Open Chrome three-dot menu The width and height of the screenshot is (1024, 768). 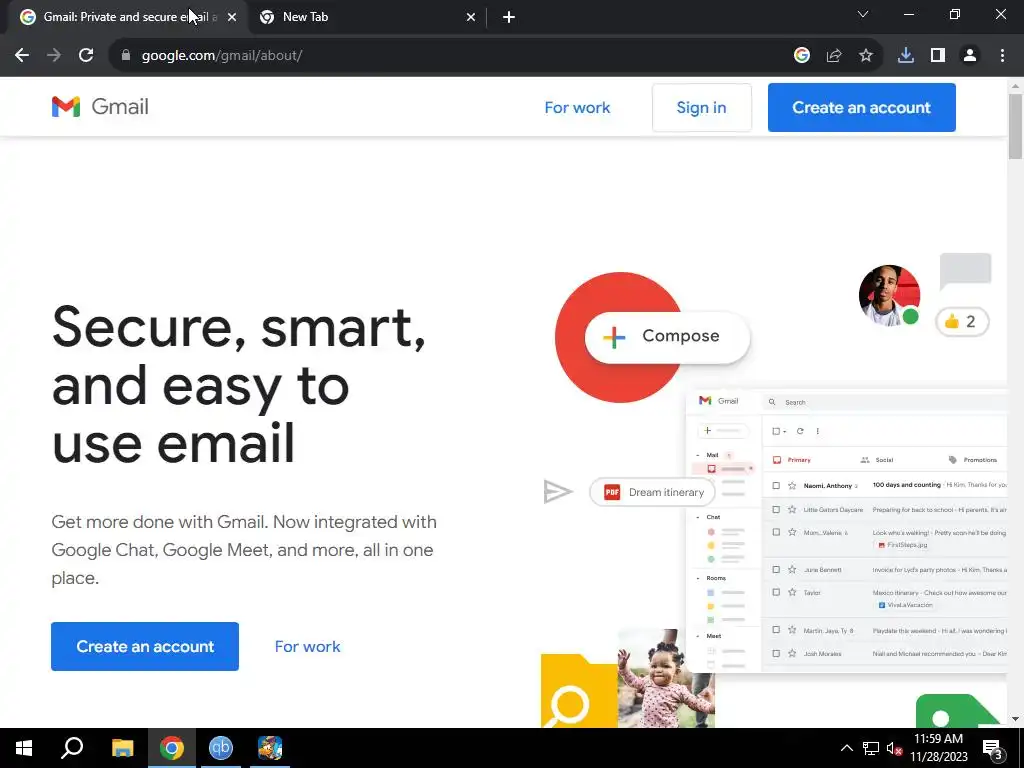click(1002, 56)
